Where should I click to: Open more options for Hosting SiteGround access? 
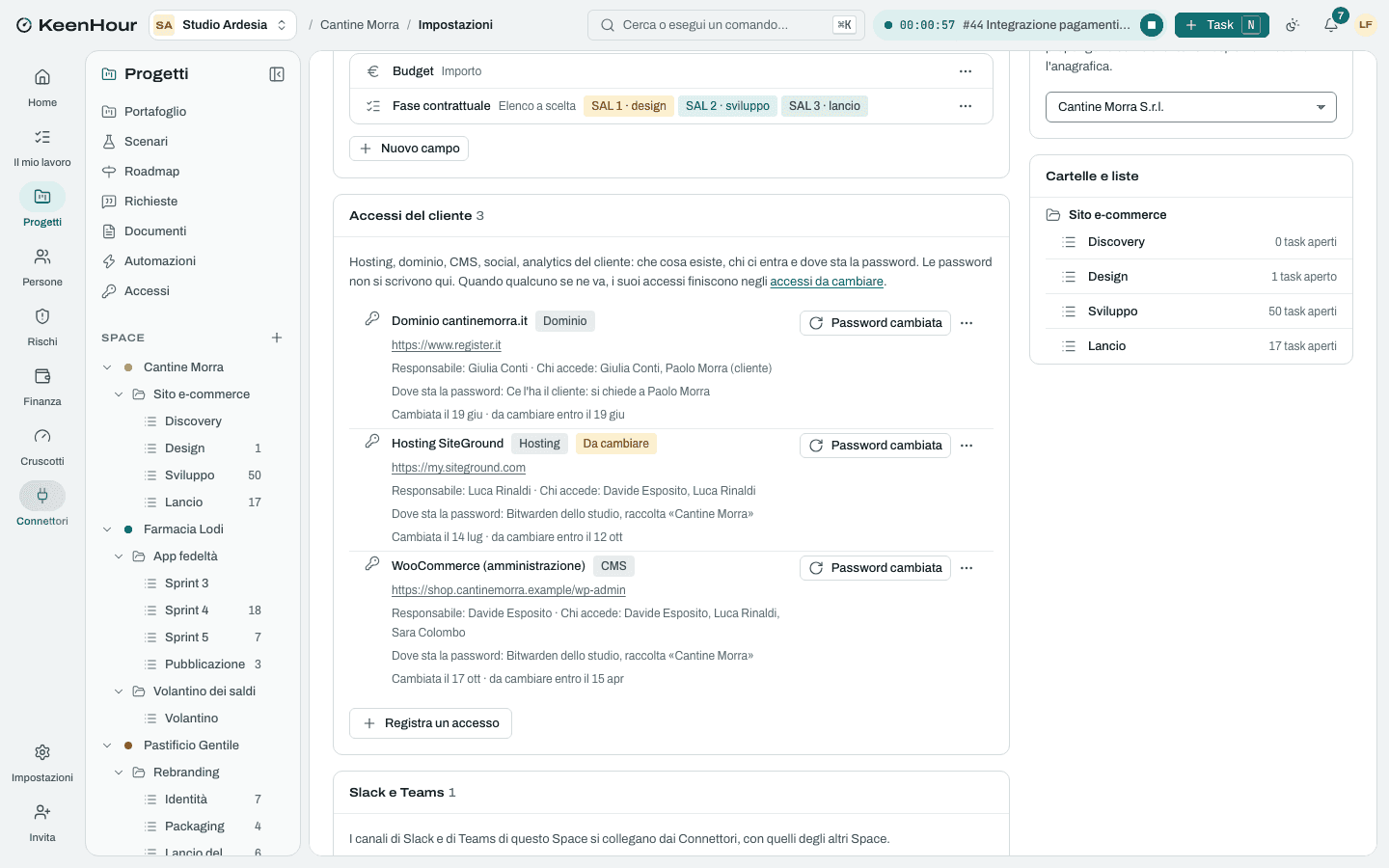(x=967, y=446)
